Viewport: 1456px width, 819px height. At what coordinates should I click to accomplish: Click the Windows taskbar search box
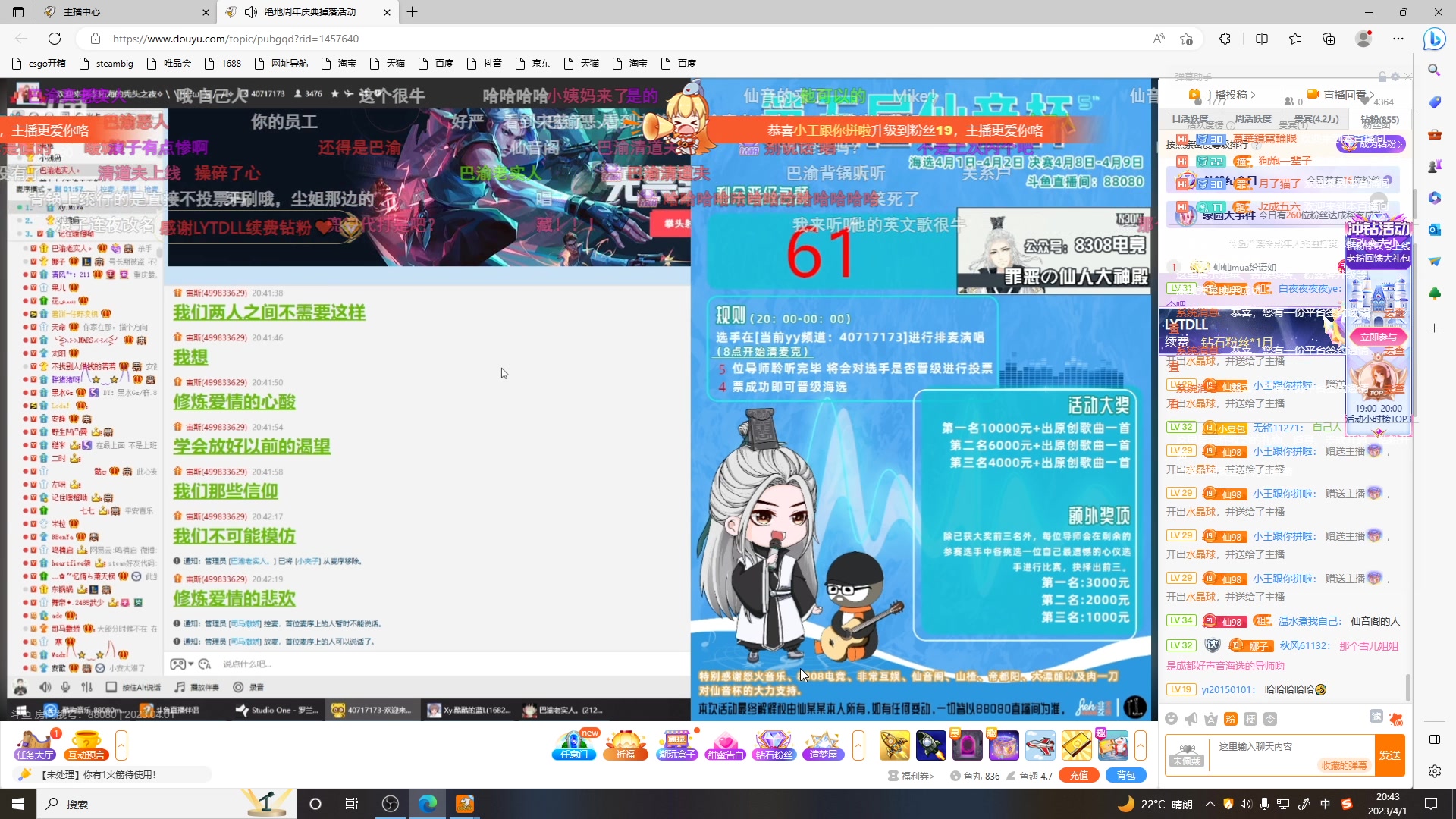click(x=165, y=804)
